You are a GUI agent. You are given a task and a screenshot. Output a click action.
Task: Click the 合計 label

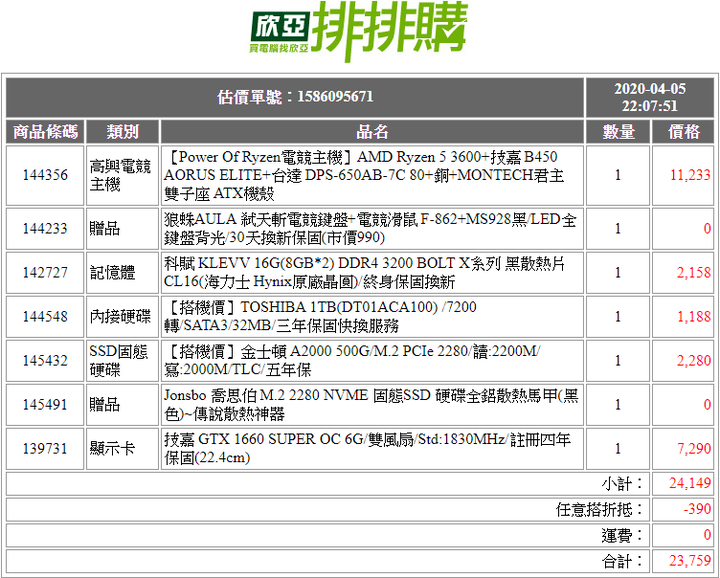coord(623,561)
